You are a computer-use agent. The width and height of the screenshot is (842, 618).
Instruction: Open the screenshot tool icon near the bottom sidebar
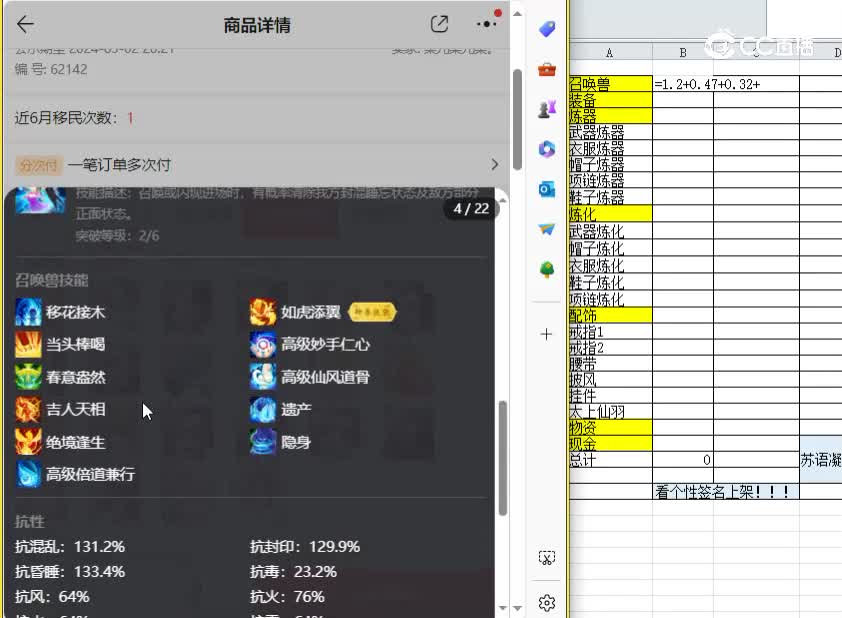pos(546,557)
